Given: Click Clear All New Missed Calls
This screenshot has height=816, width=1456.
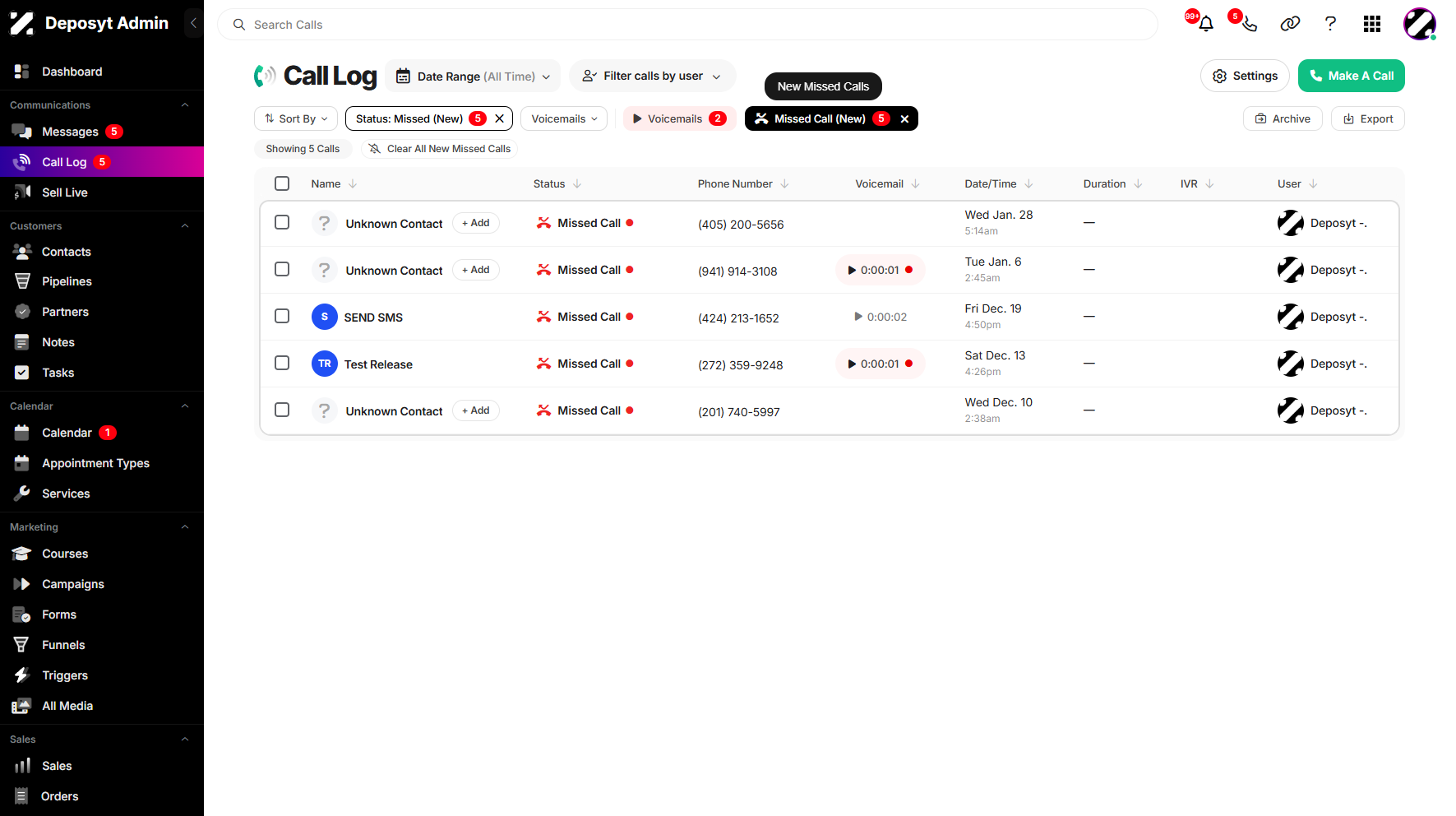Looking at the screenshot, I should [x=440, y=149].
